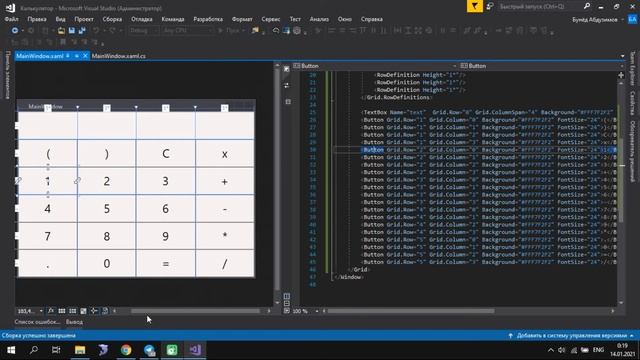This screenshot has width=640, height=360.
Task: Open the Windows Start menu
Action: (x=11, y=350)
